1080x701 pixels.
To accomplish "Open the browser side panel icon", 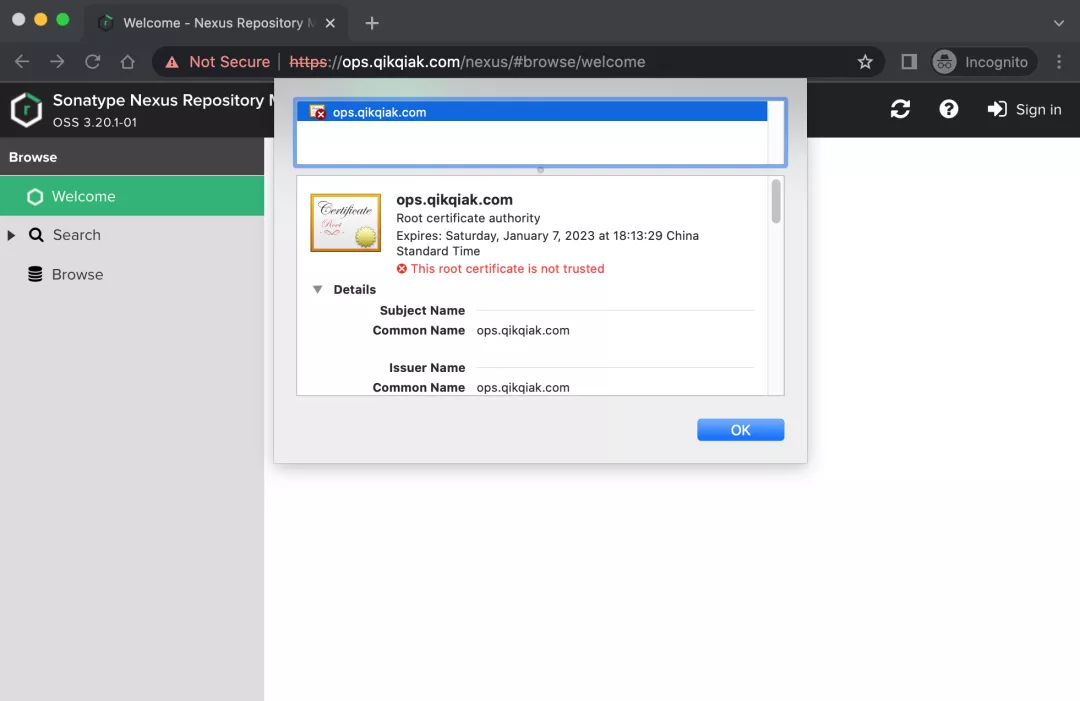I will tap(908, 62).
